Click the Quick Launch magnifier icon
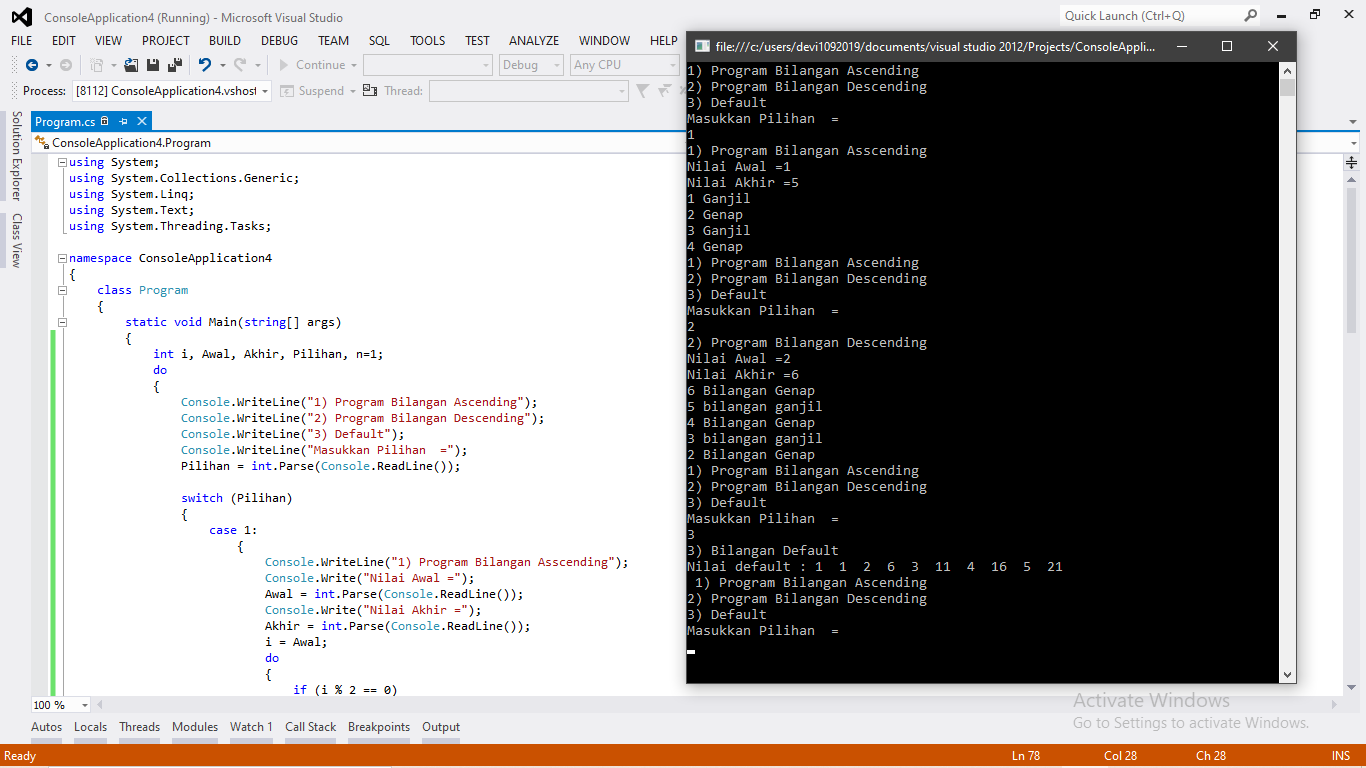Image resolution: width=1366 pixels, height=768 pixels. tap(1251, 15)
